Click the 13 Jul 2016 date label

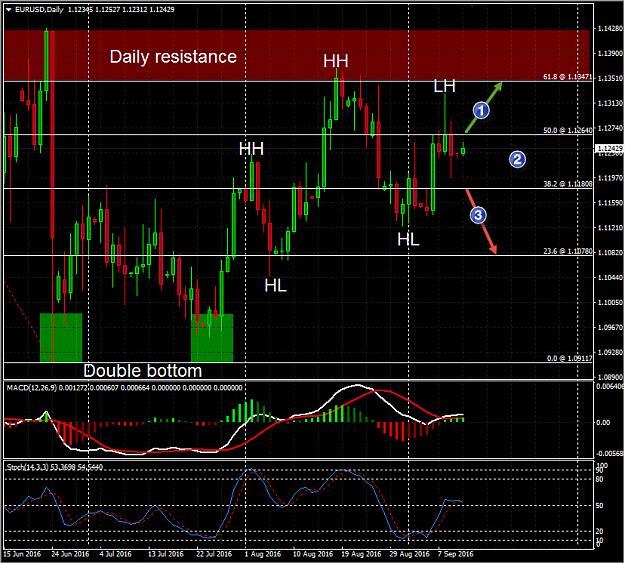166,554
